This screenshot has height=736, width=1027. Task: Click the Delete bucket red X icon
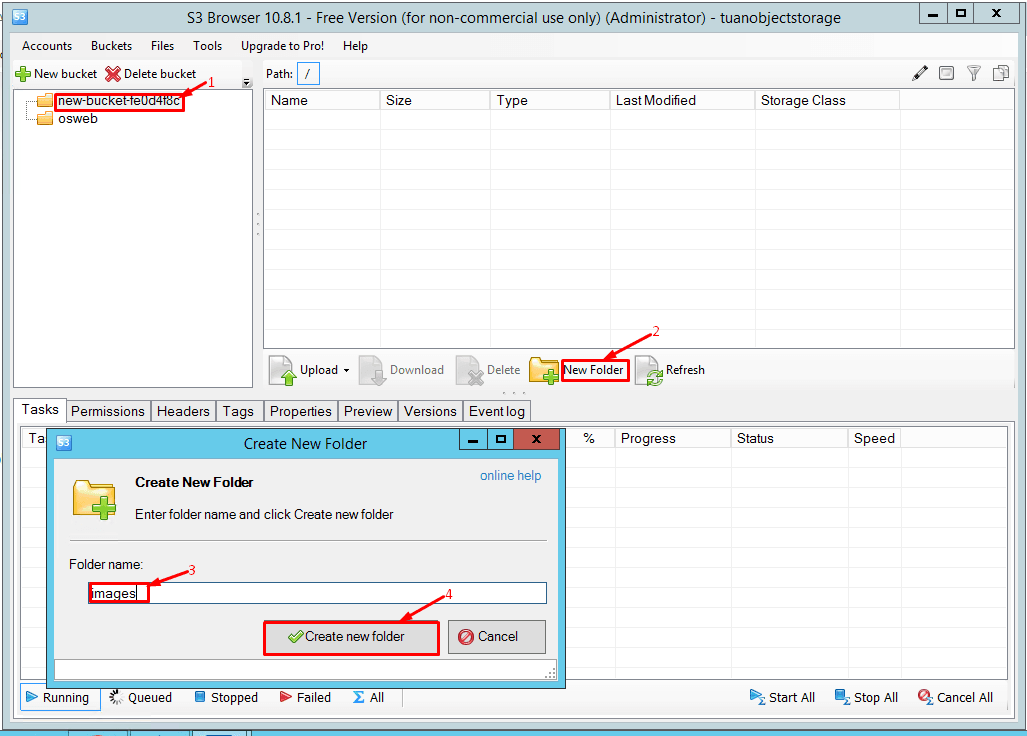click(113, 74)
